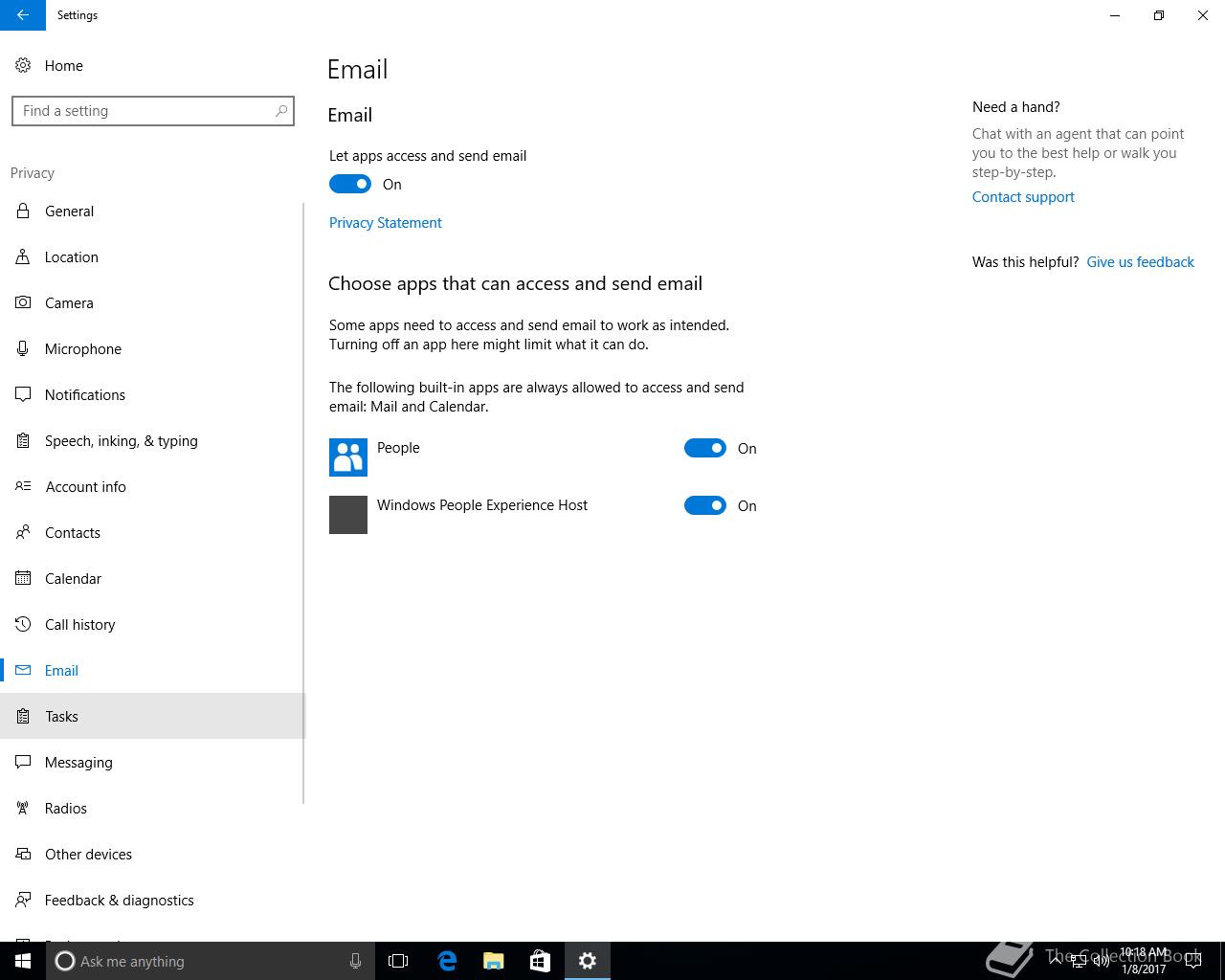Click the Settings taskbar button
The width and height of the screenshot is (1225, 980).
(x=588, y=961)
